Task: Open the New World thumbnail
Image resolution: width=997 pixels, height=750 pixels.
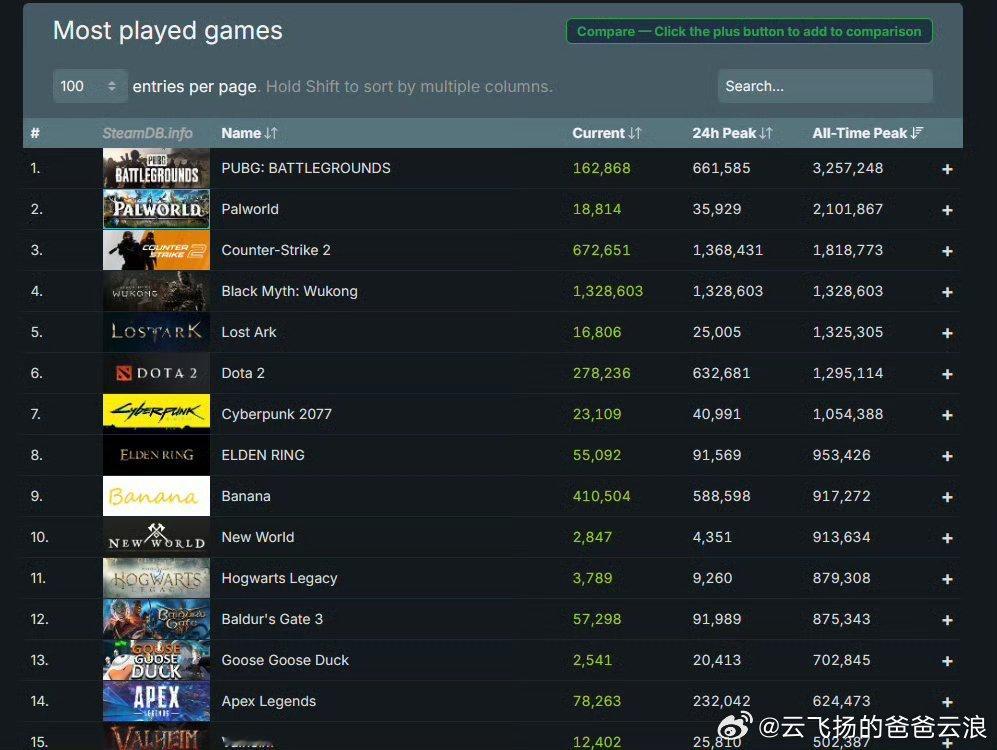Action: tap(156, 537)
